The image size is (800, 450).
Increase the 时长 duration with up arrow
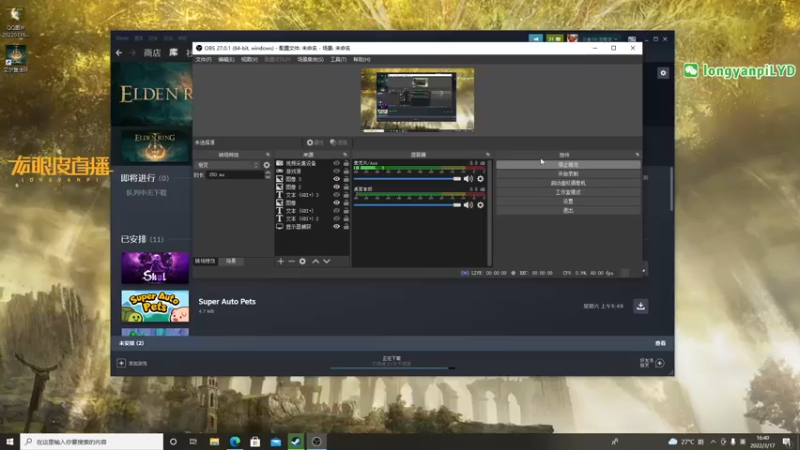click(x=268, y=172)
